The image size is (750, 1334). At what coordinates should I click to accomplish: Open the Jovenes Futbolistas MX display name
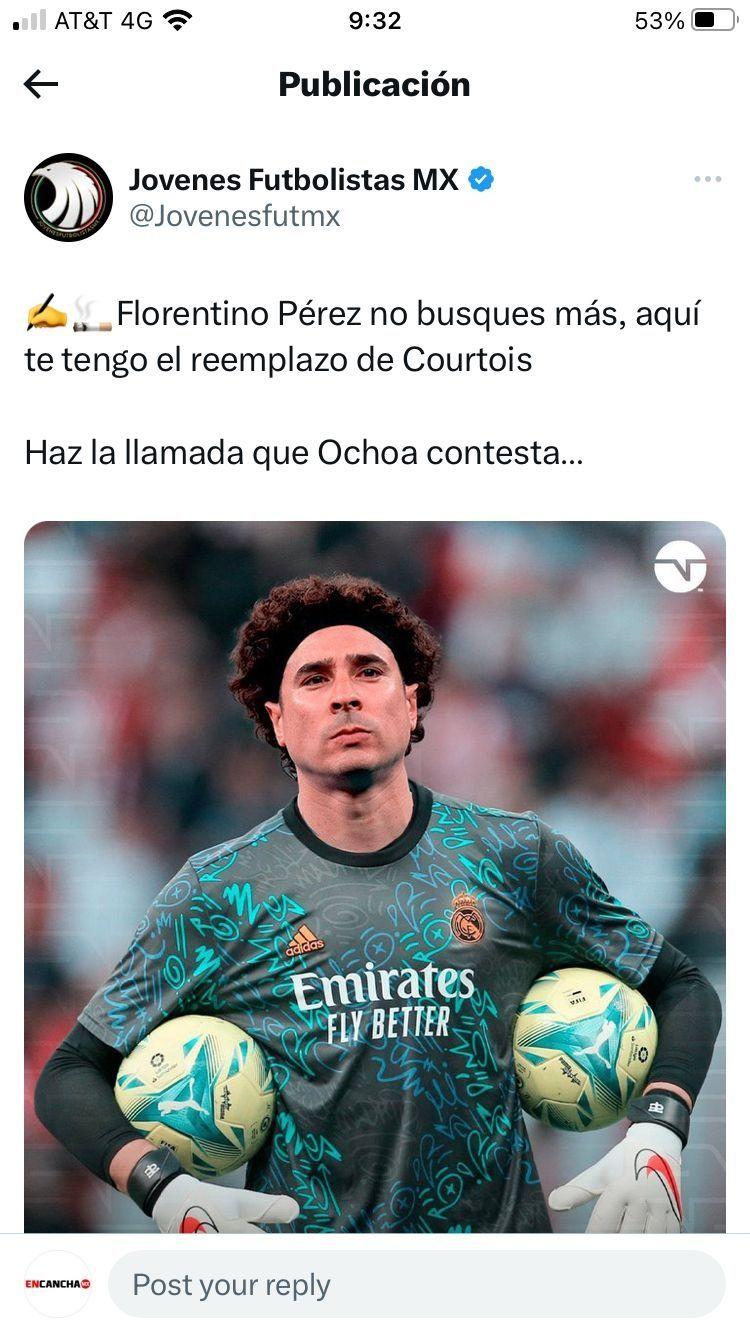pos(294,180)
